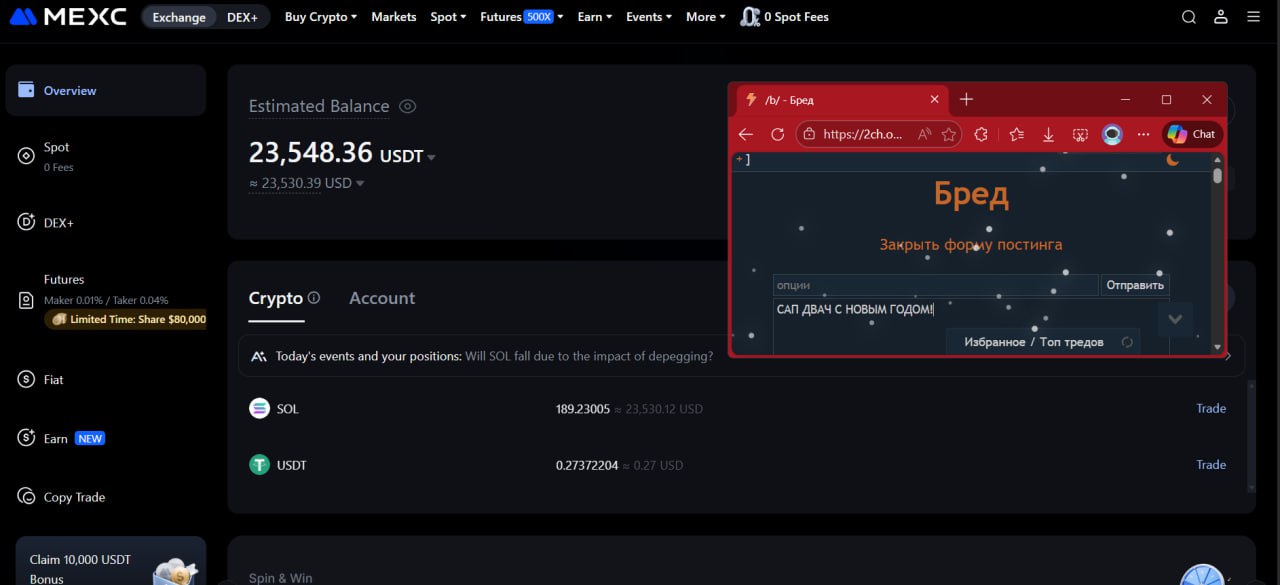1280x585 pixels.
Task: Reload the 2ch page
Action: pyautogui.click(x=777, y=134)
